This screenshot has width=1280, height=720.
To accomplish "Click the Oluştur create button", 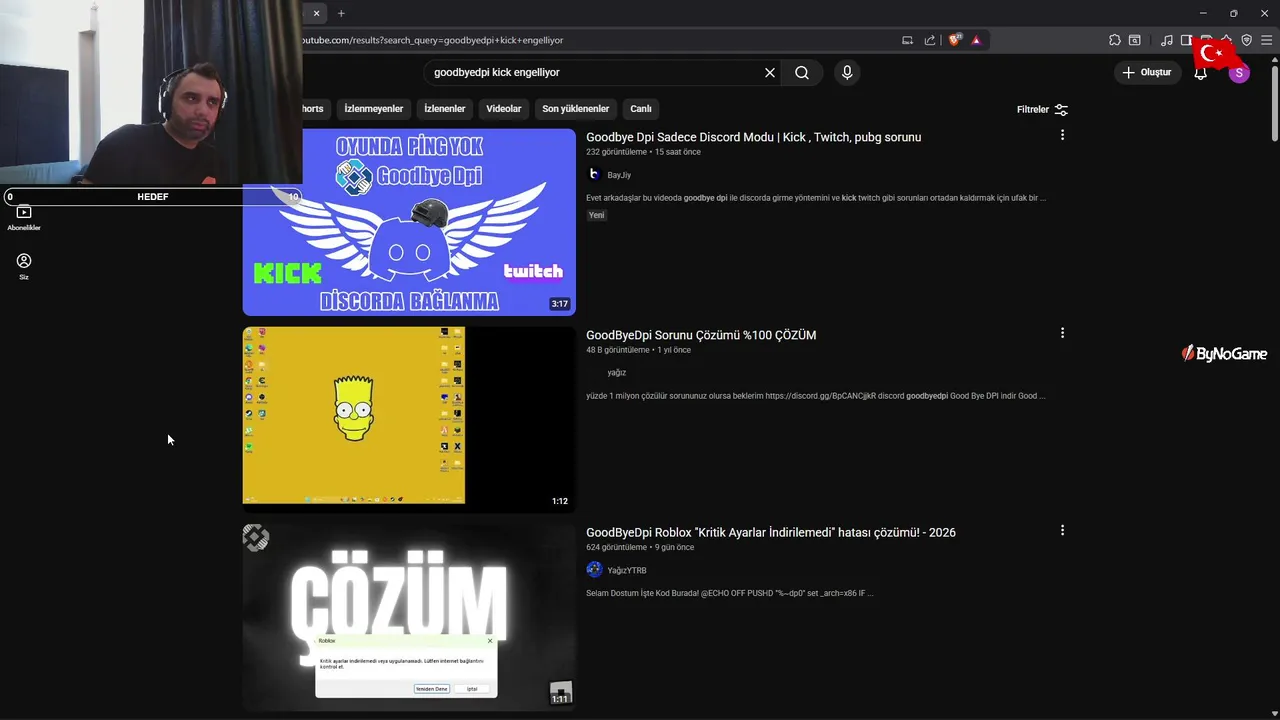I will (x=1147, y=72).
